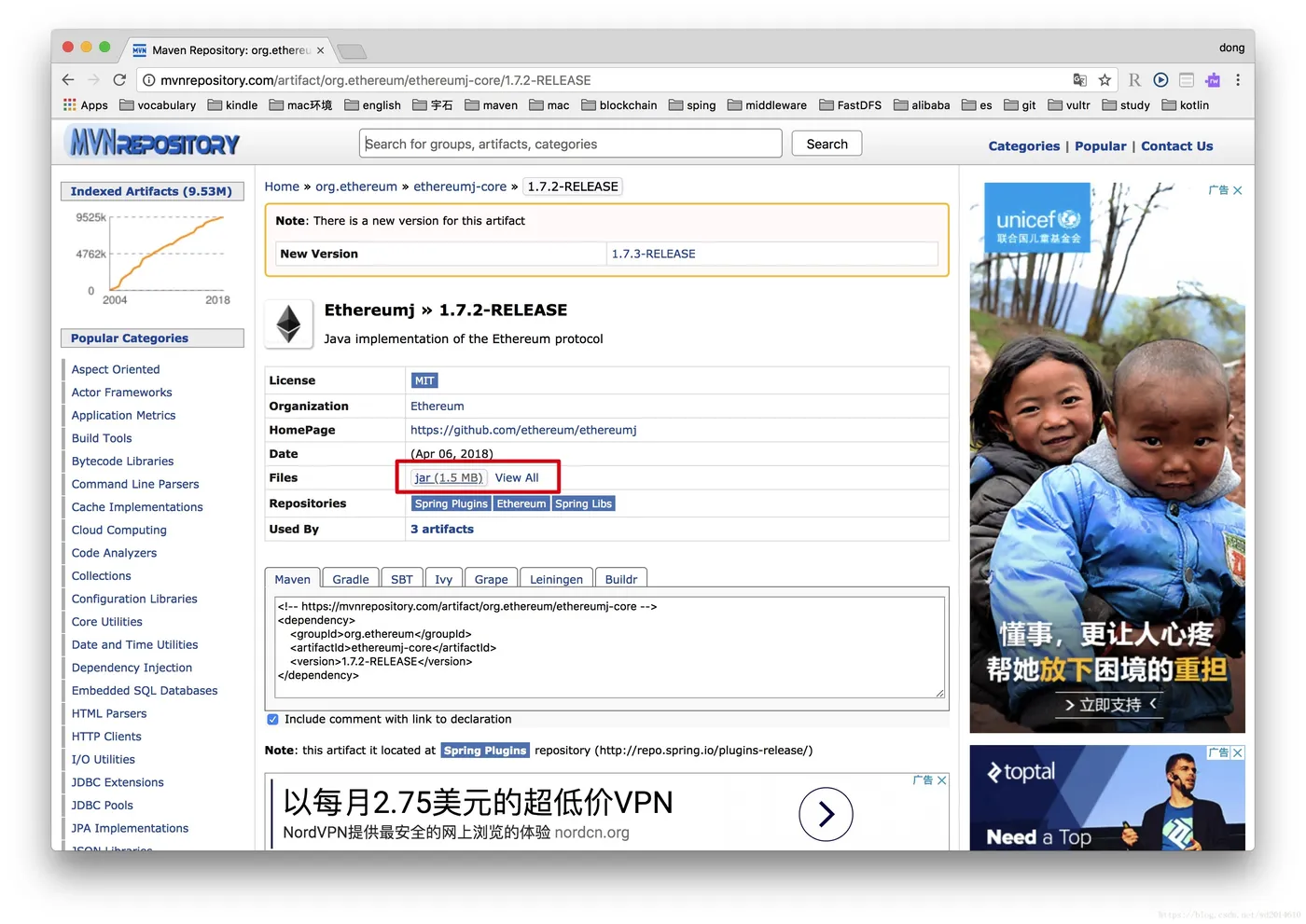
Task: Open the Aspect Oriented category
Action: pyautogui.click(x=116, y=369)
